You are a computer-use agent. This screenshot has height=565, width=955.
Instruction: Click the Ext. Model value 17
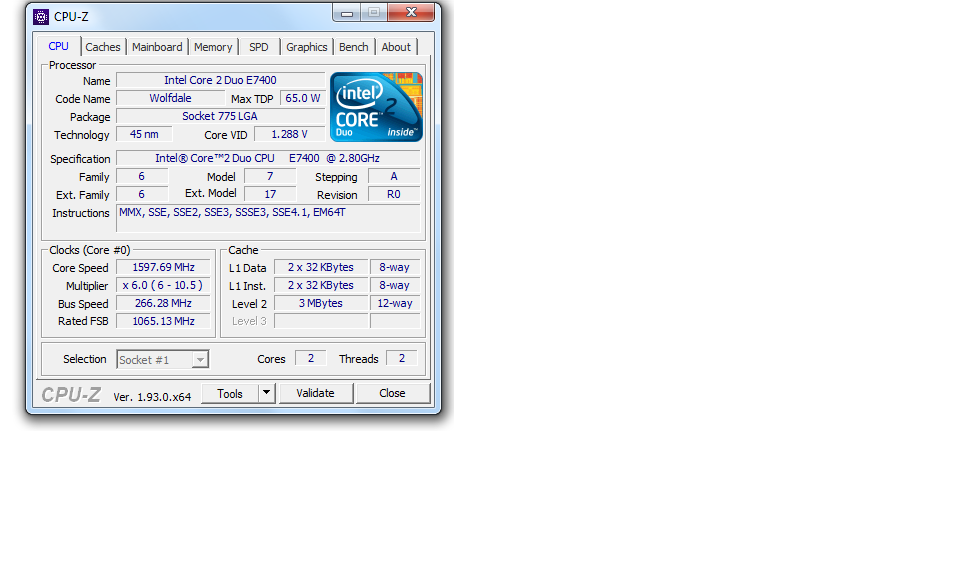click(270, 194)
